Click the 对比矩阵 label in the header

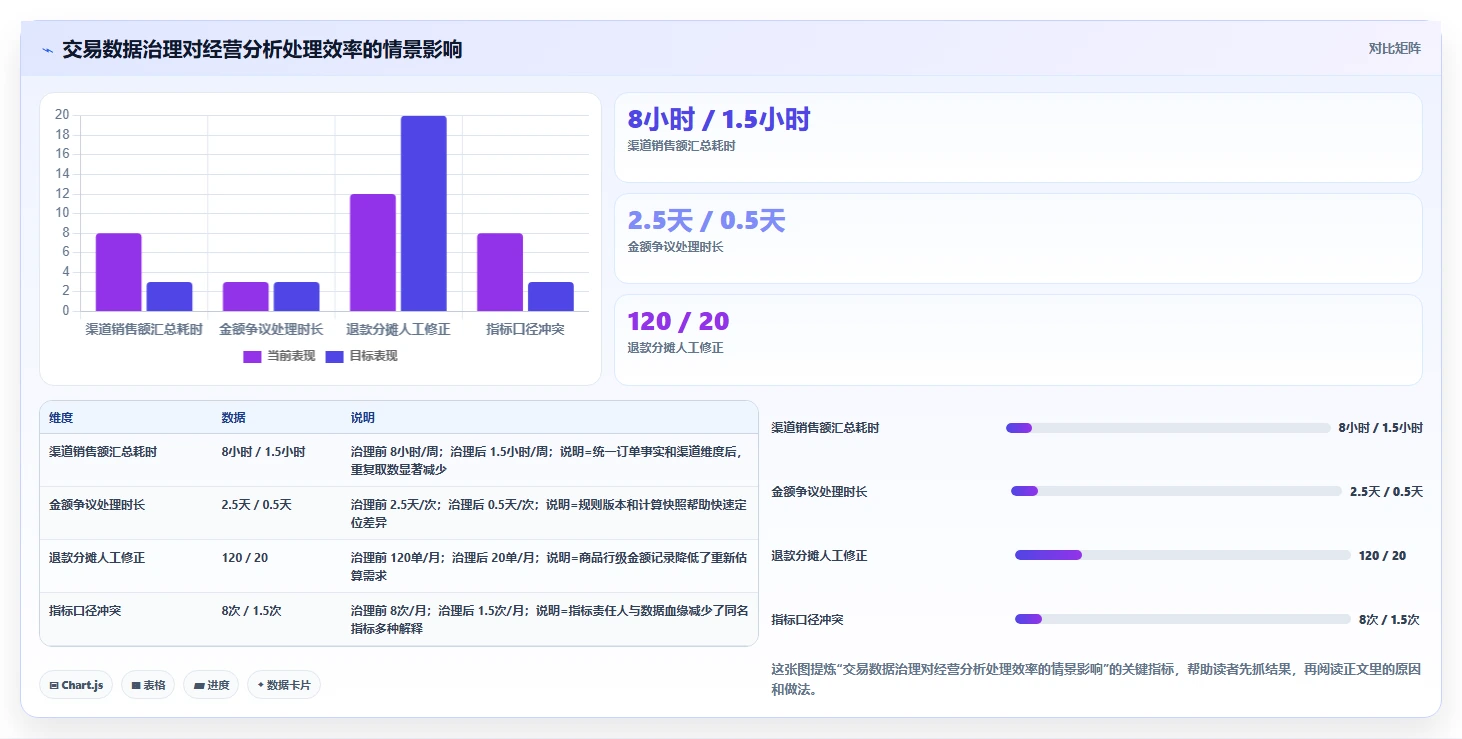point(1395,48)
